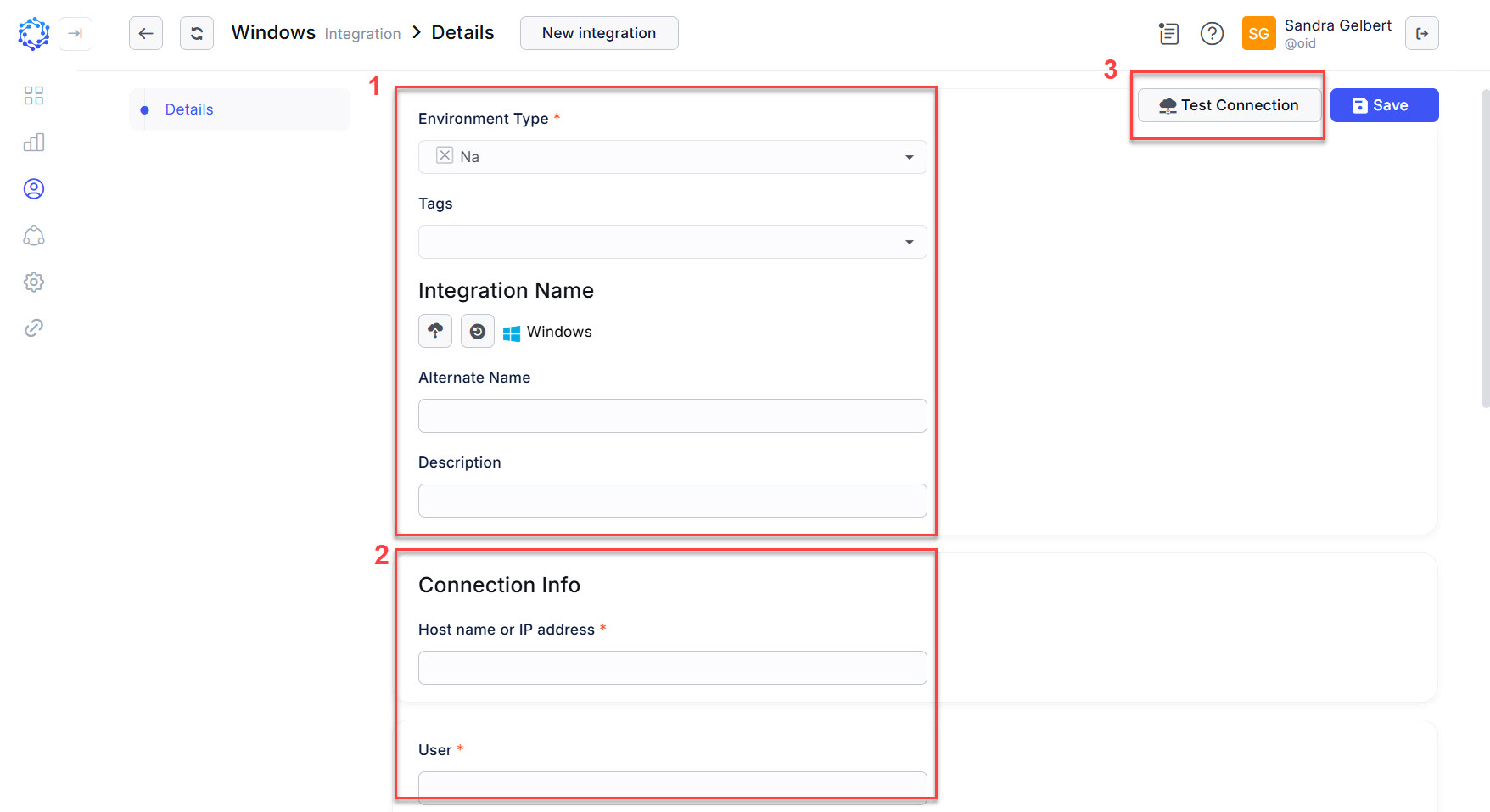Upload a custom logo via the cloud icon

click(434, 331)
